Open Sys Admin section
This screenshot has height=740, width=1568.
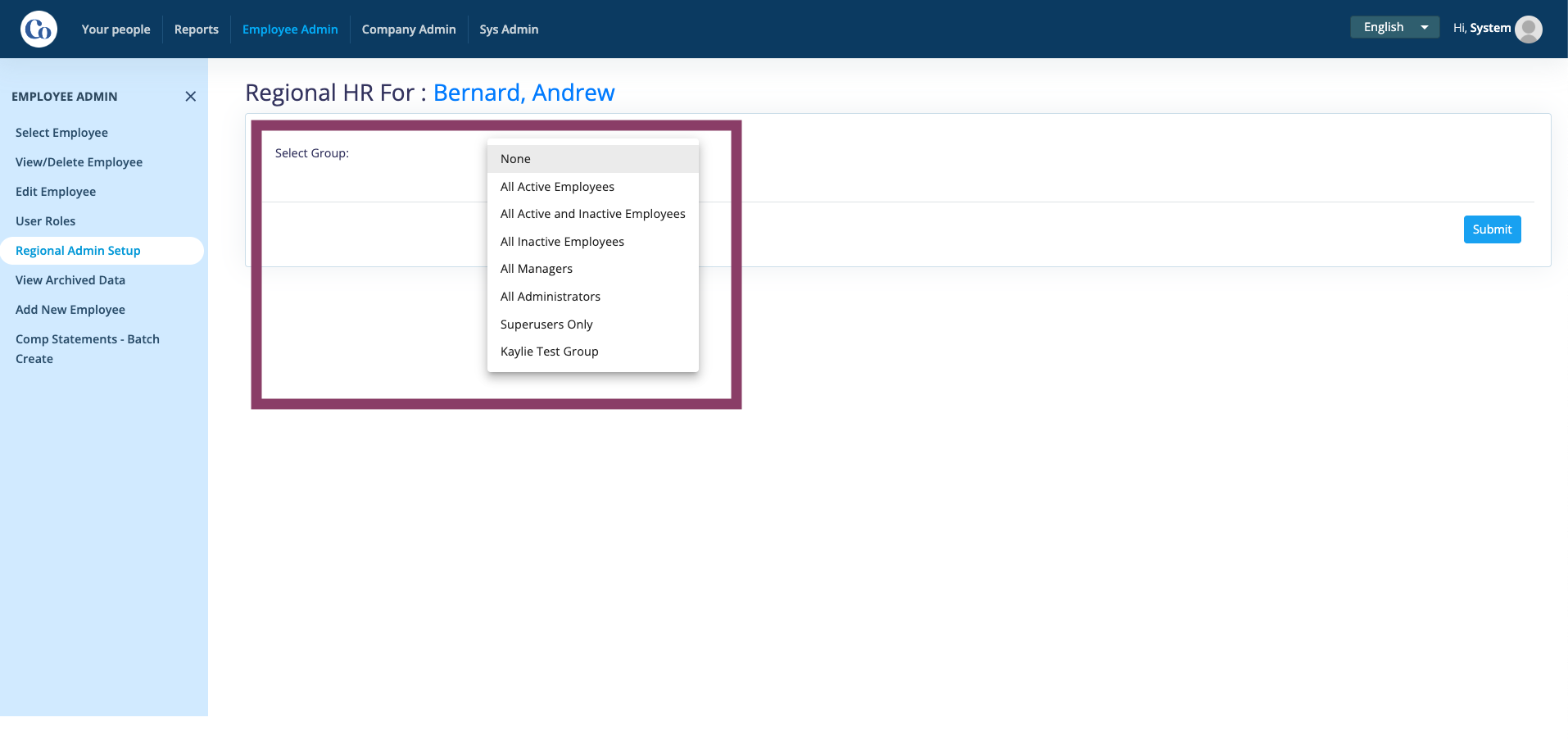509,30
